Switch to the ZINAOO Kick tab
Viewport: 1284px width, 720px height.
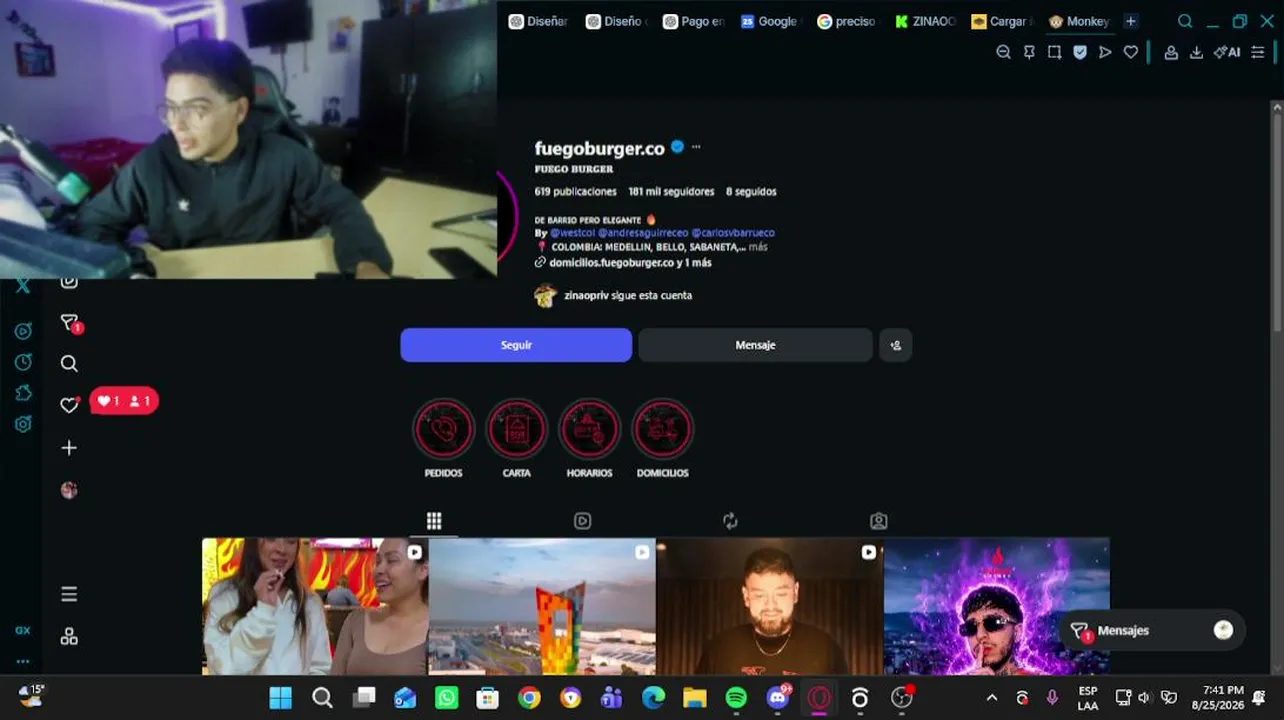925,21
